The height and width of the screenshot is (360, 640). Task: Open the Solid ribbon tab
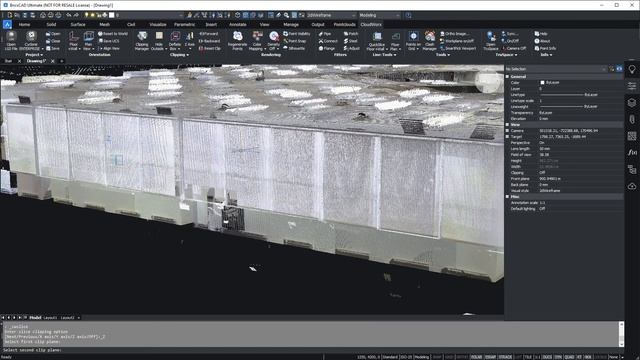point(51,24)
